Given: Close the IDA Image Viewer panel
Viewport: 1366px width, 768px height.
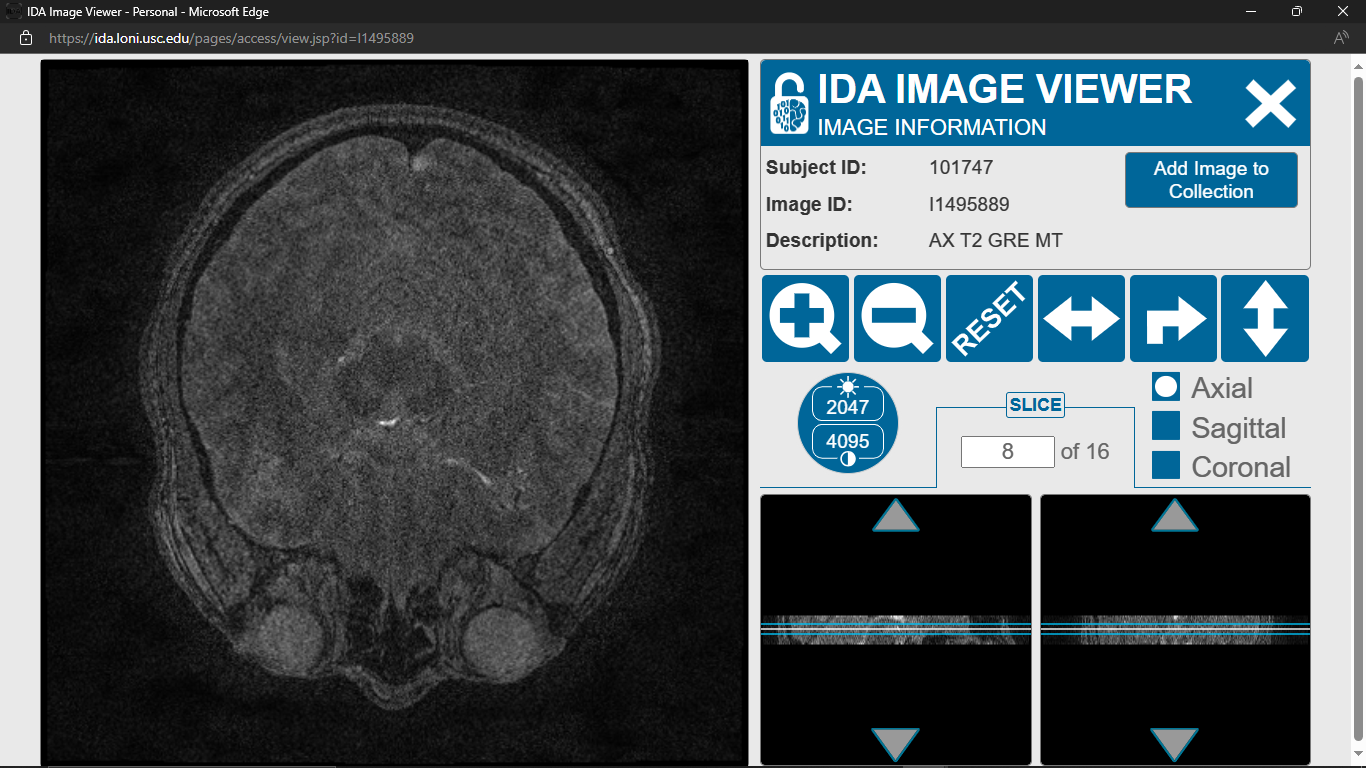Looking at the screenshot, I should (x=1269, y=103).
